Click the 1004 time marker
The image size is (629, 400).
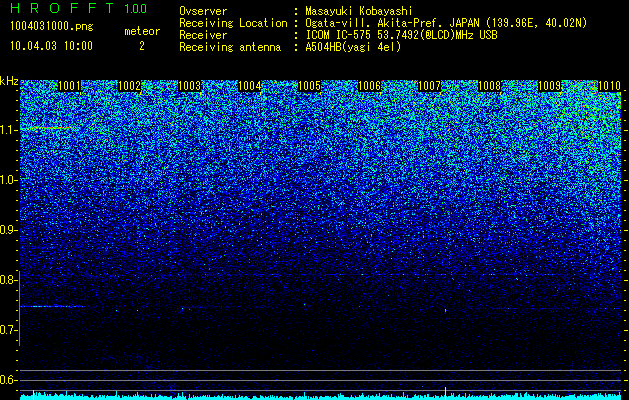click(250, 86)
